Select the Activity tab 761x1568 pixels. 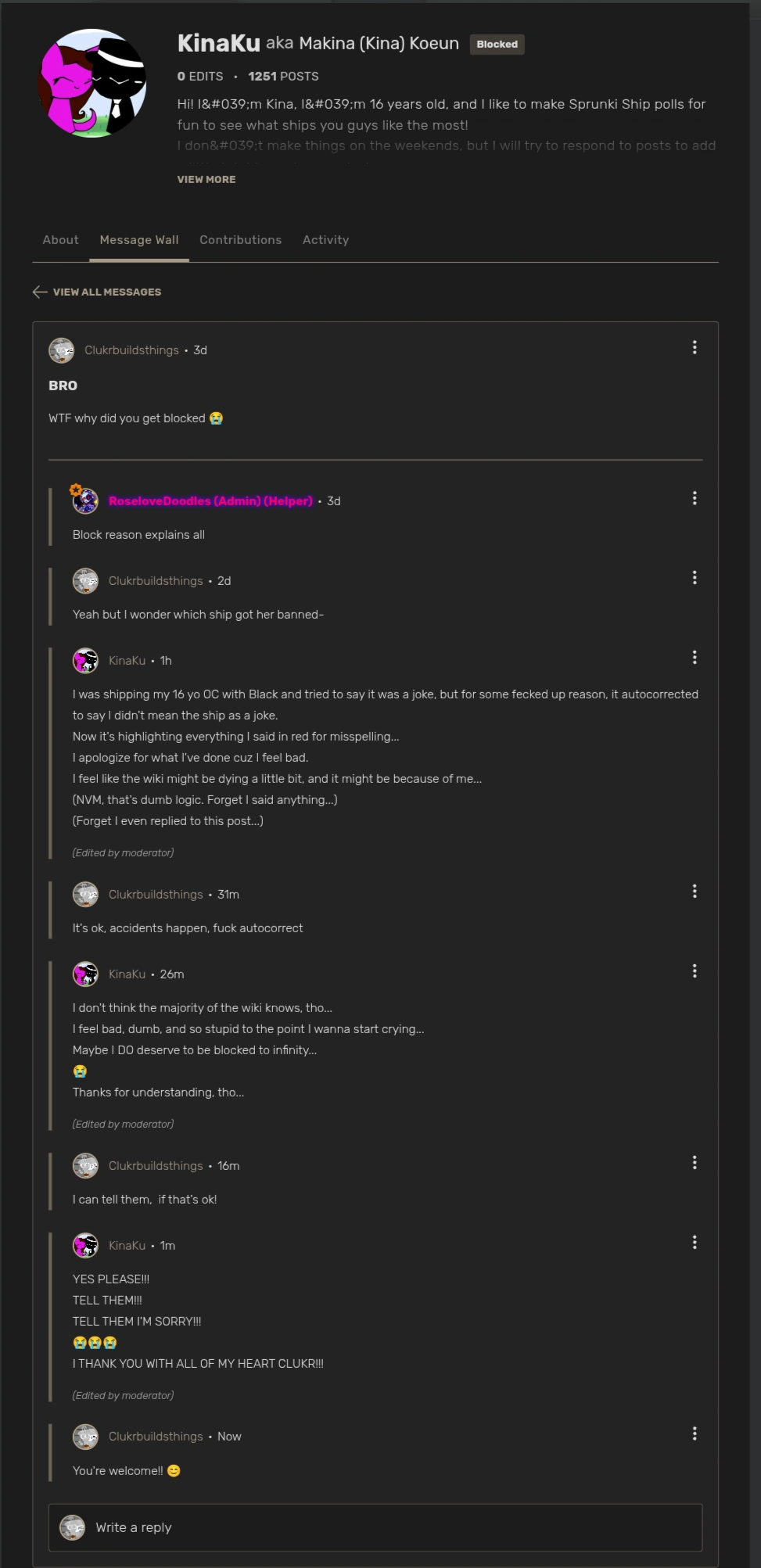click(x=325, y=240)
